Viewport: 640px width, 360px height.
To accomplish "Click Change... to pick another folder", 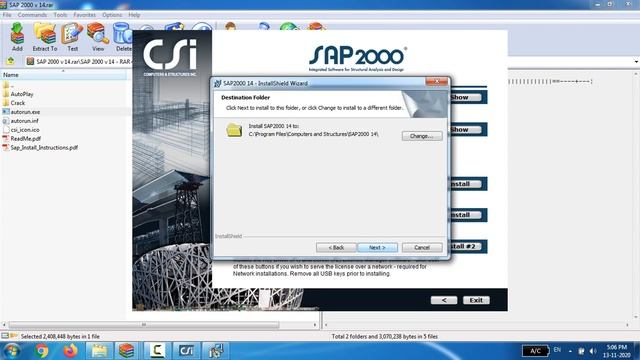I will pyautogui.click(x=422, y=136).
